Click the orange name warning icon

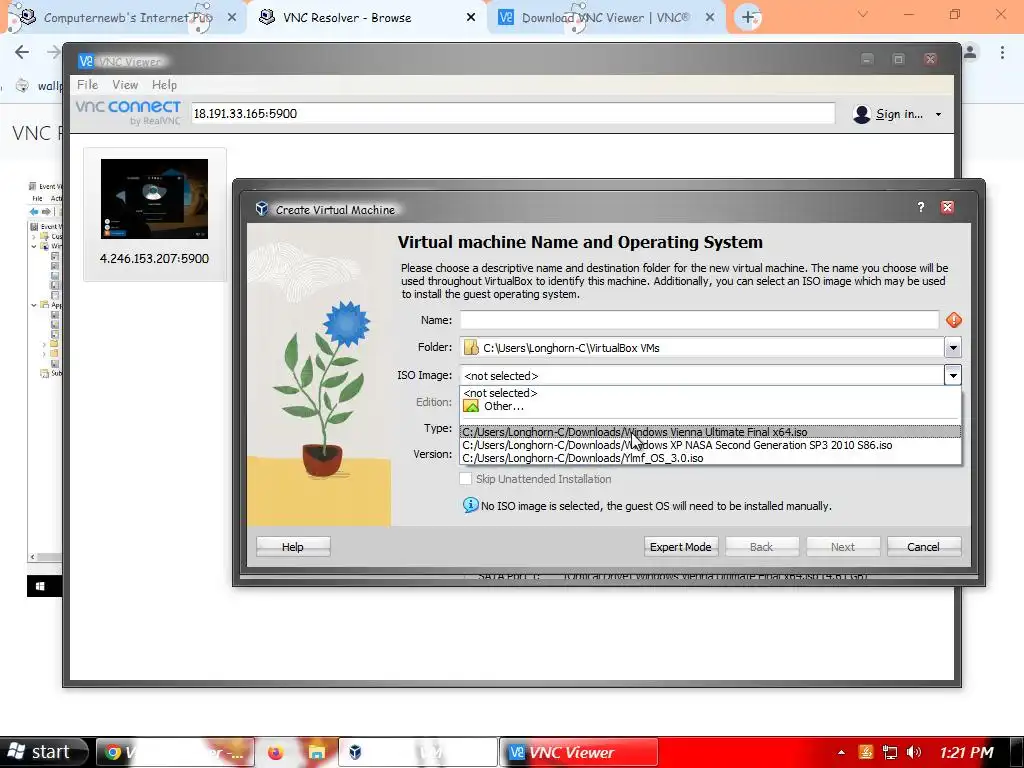tap(953, 320)
